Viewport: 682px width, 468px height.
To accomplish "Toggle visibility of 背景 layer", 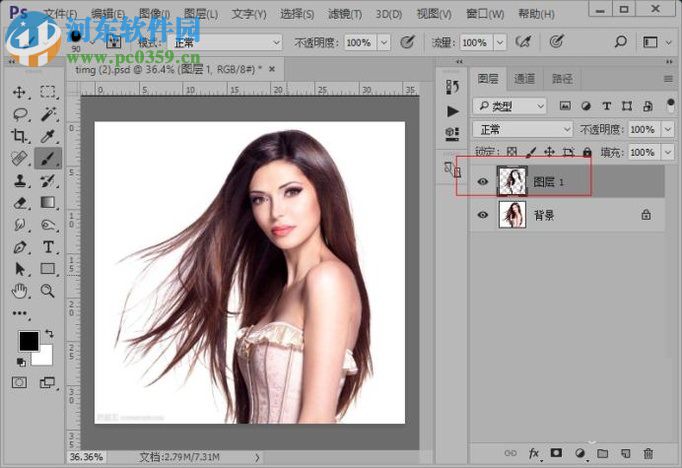I will [x=483, y=214].
